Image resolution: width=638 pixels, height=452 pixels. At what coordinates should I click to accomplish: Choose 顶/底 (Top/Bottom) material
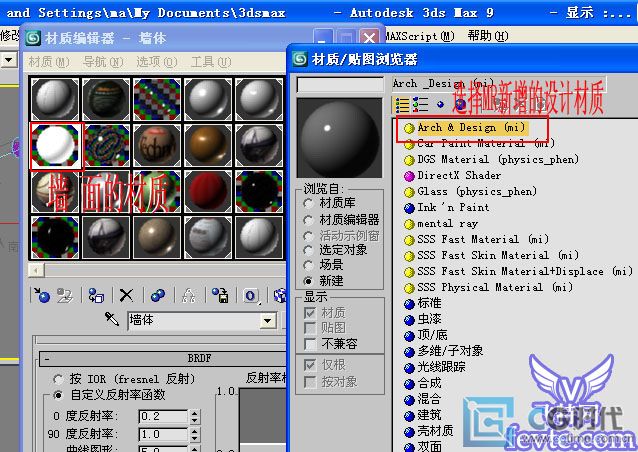pyautogui.click(x=432, y=335)
